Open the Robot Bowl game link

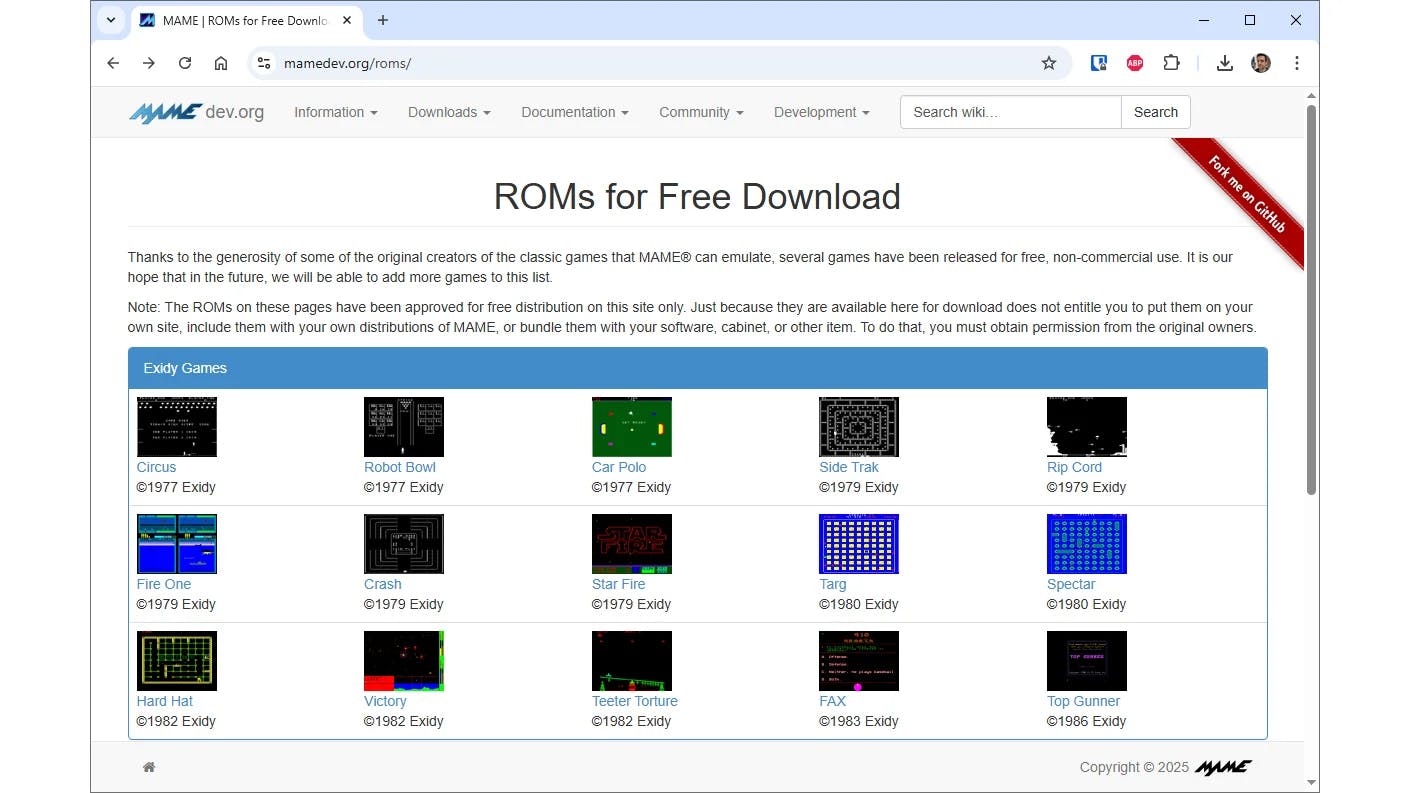[400, 467]
